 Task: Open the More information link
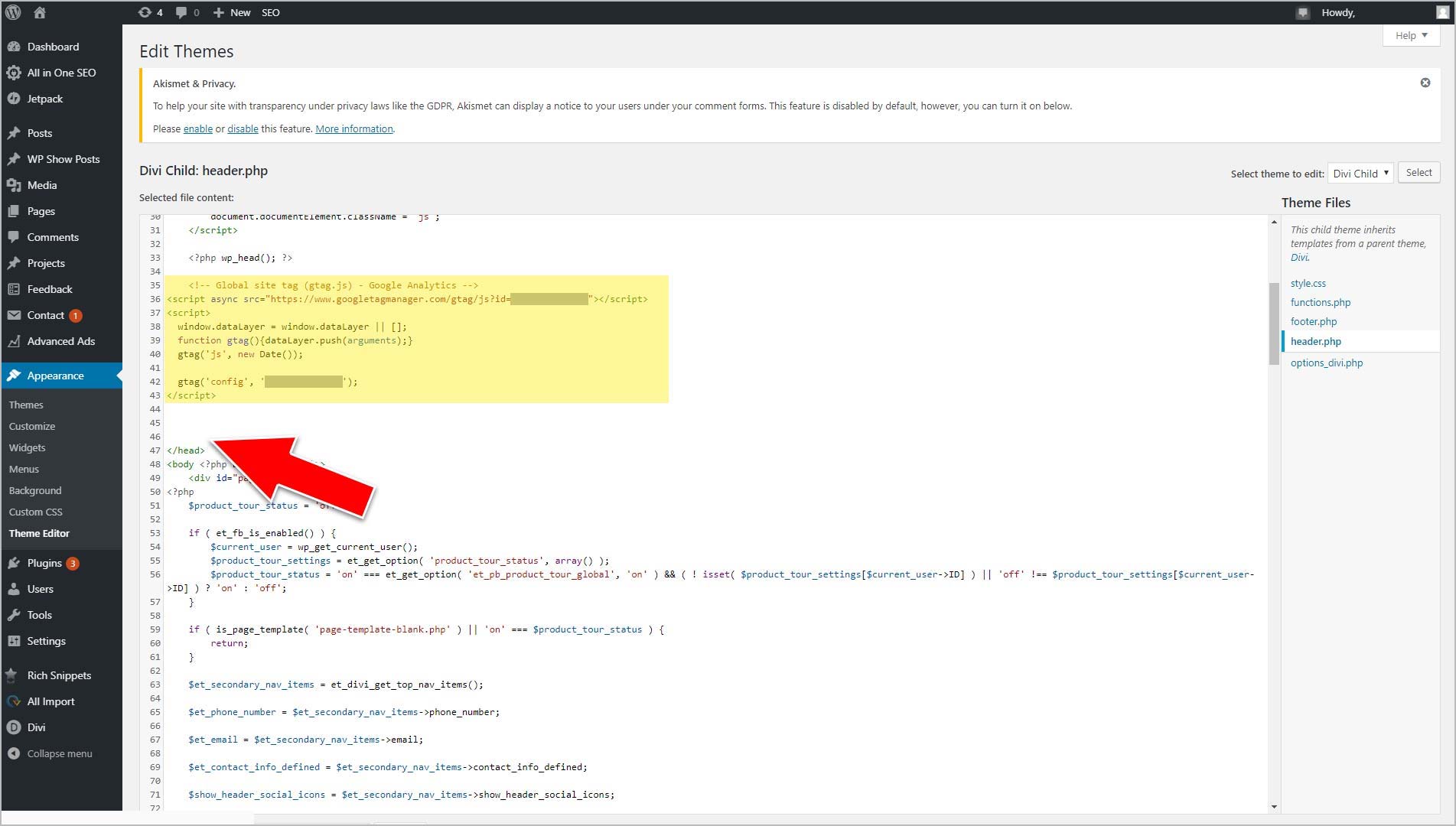(354, 128)
